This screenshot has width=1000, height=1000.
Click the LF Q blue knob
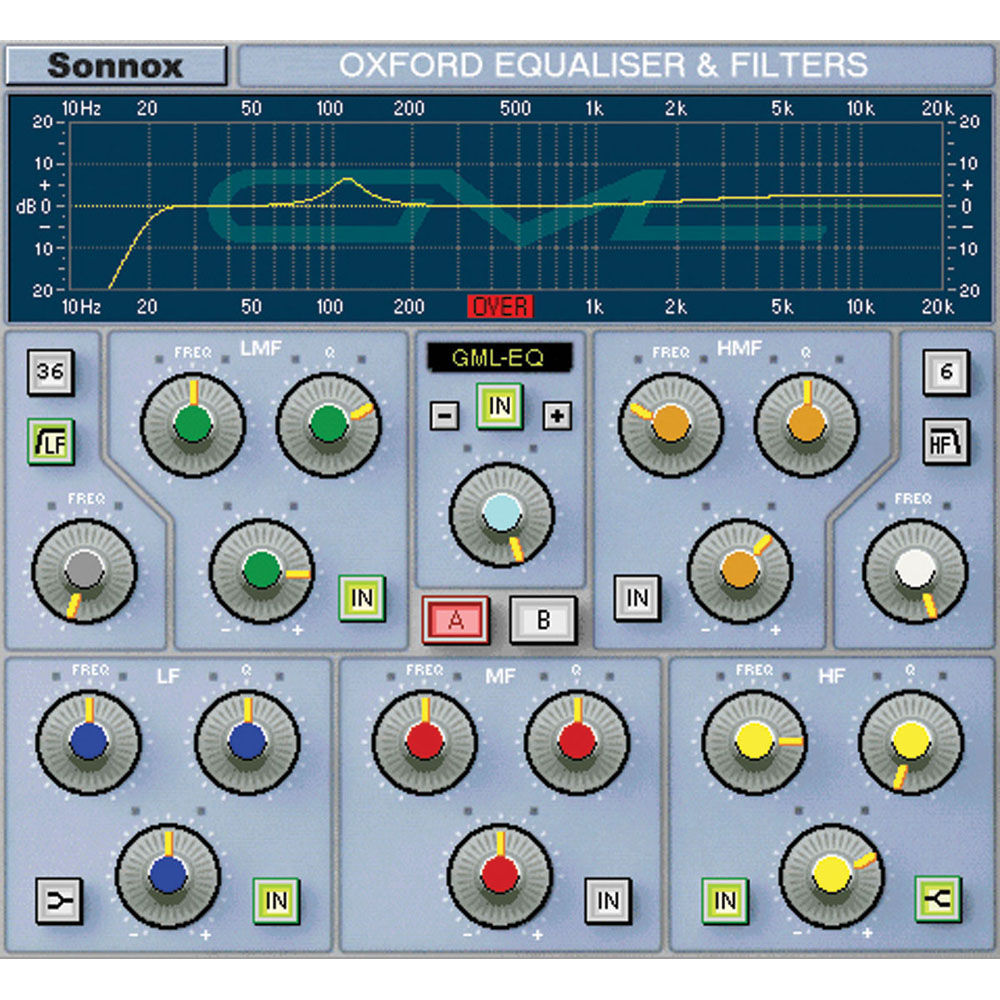click(247, 742)
